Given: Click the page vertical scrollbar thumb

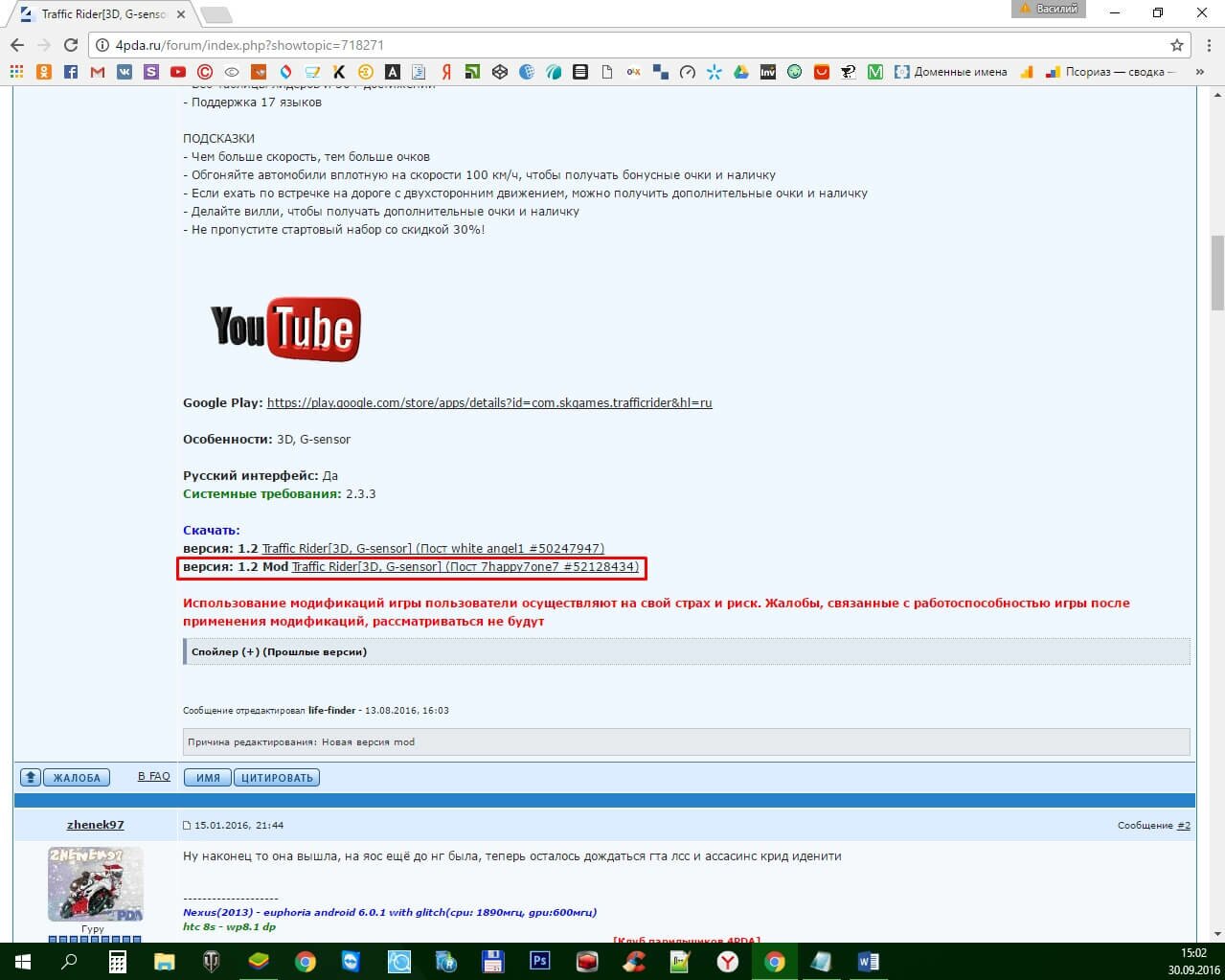Looking at the screenshot, I should pos(1216,272).
